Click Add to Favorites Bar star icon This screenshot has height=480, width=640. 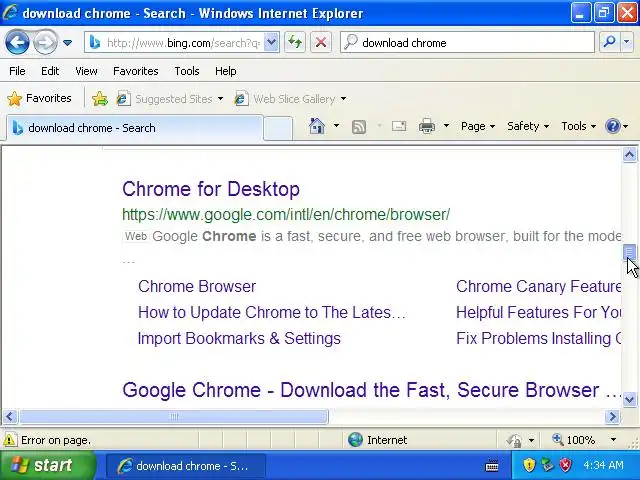100,99
